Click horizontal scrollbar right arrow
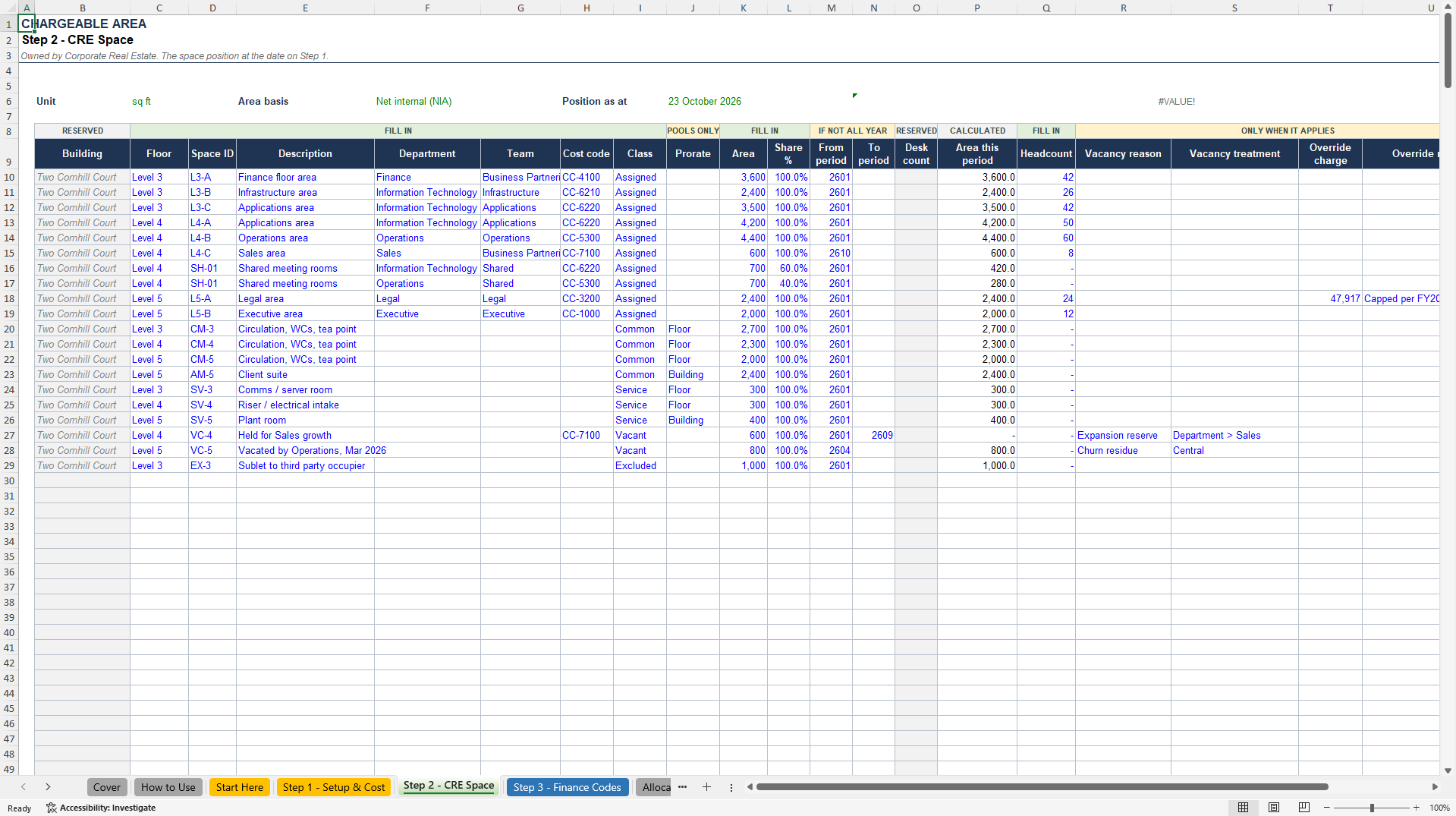1456x816 pixels. pos(1435,787)
